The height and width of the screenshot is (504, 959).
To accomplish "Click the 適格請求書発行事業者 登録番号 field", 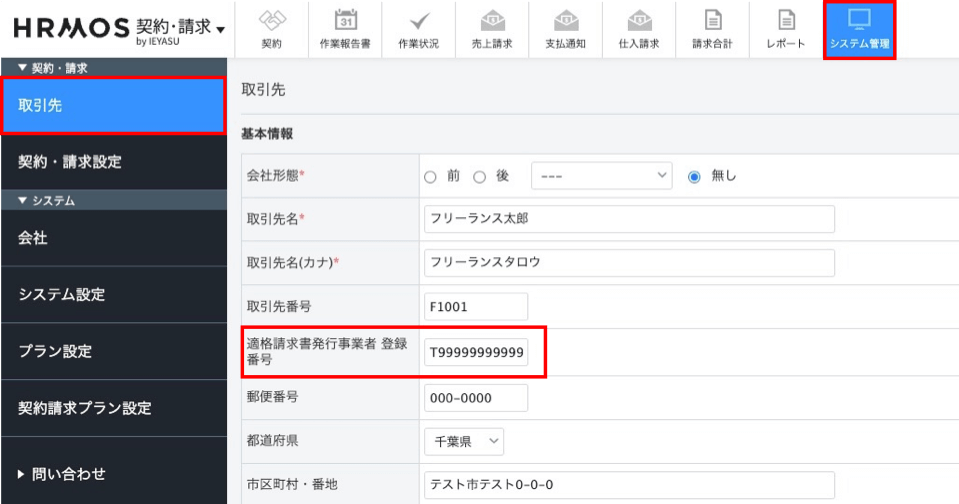I will click(x=476, y=352).
